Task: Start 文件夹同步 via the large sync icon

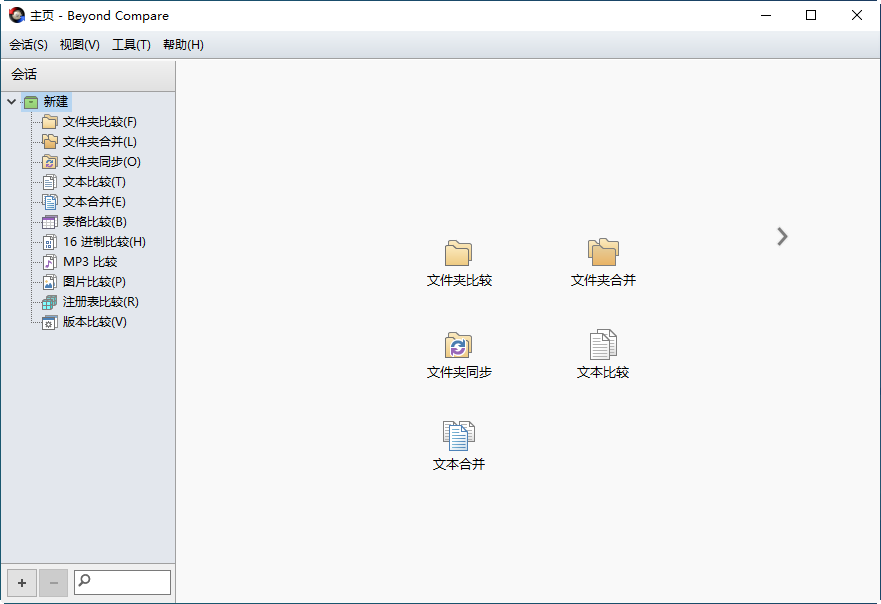Action: [458, 345]
